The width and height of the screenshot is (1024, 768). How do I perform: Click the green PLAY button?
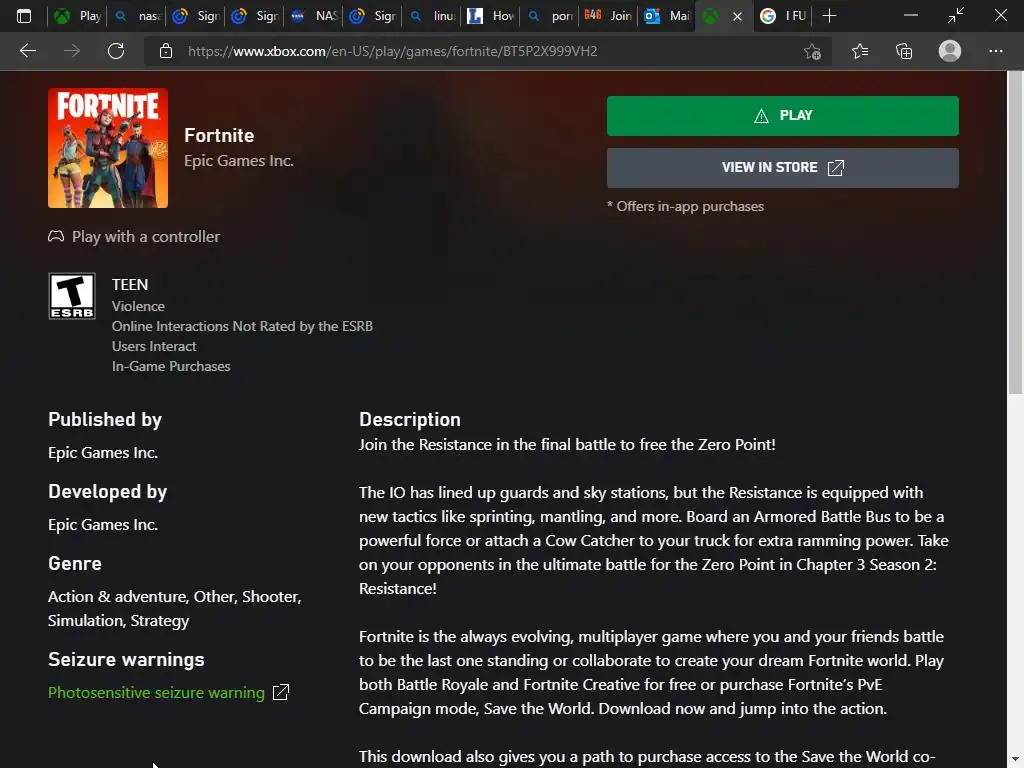tap(782, 116)
